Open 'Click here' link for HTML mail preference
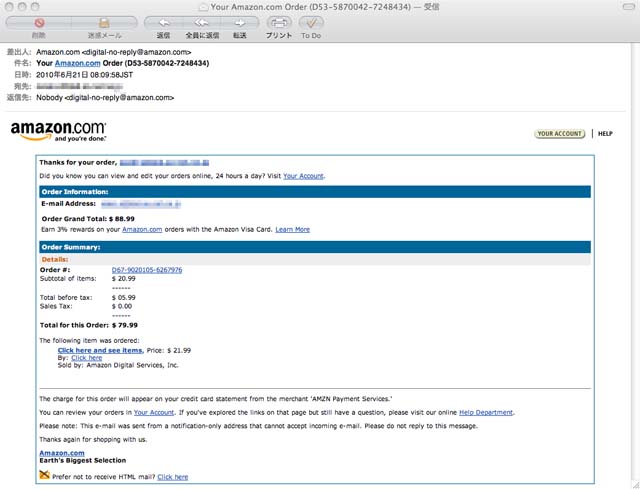Image resolution: width=640 pixels, height=489 pixels. coord(173,477)
